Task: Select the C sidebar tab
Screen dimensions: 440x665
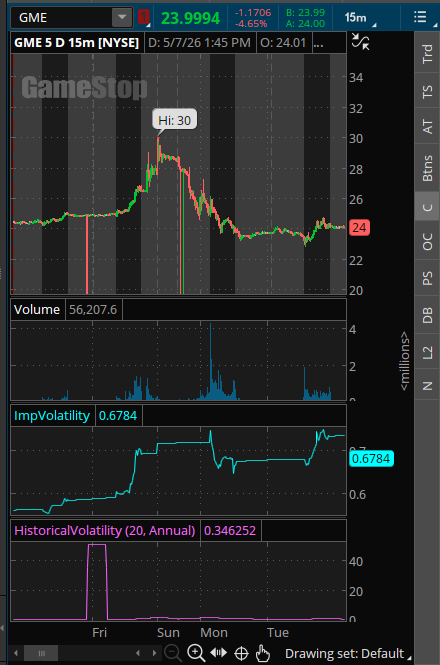Action: pos(427,207)
